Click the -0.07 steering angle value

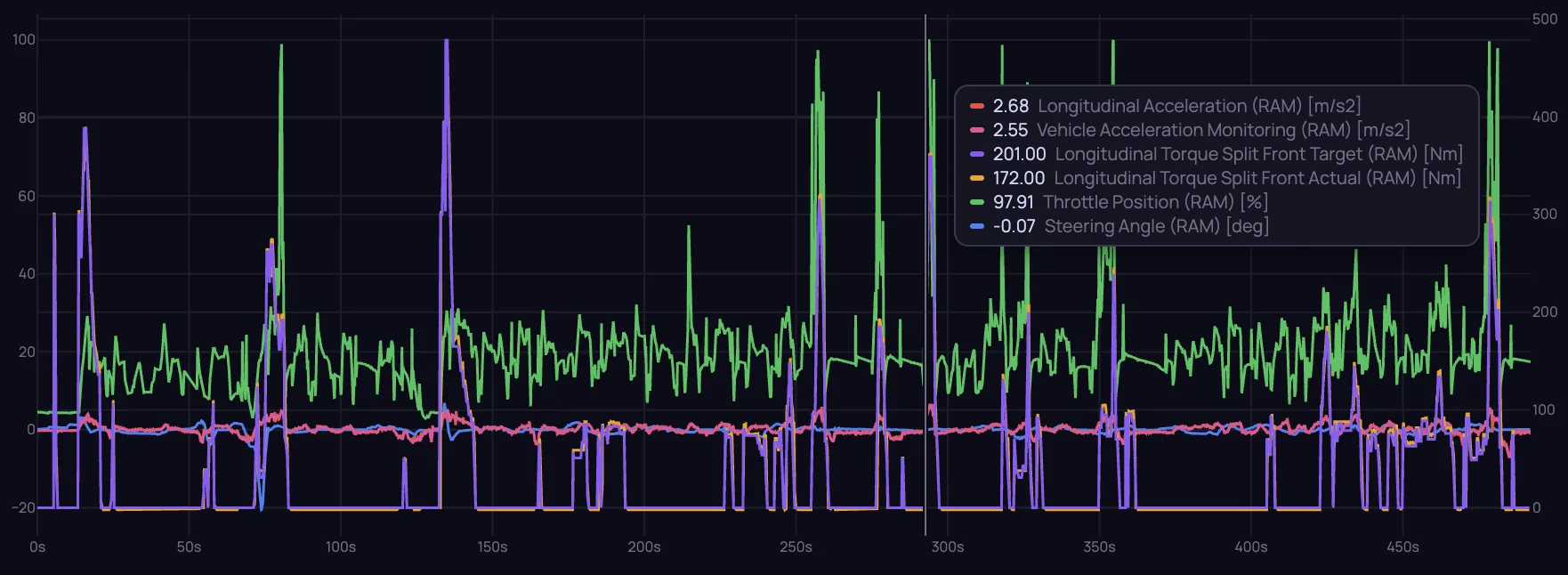(1014, 226)
